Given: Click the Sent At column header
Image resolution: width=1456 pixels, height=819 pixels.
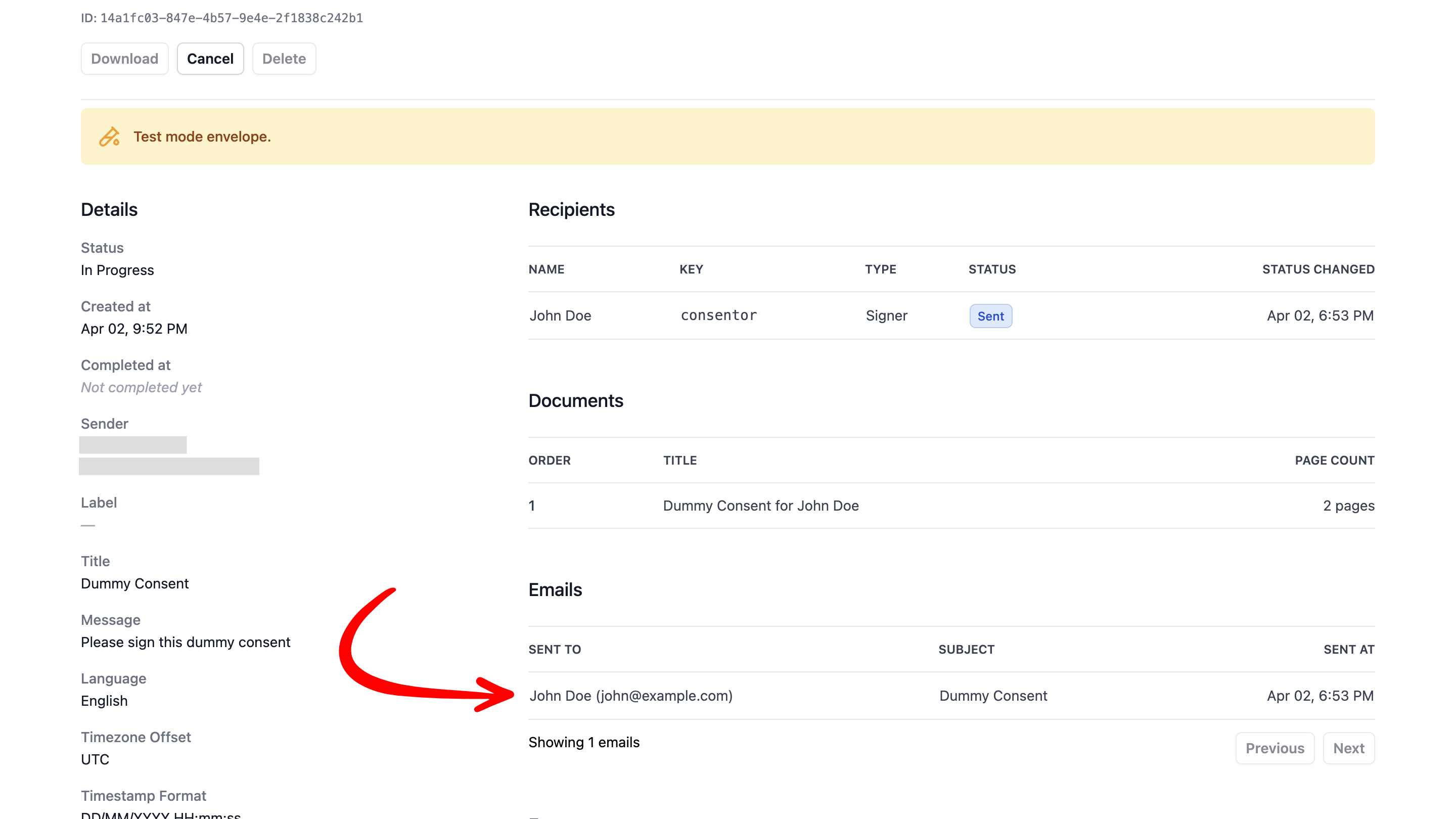Looking at the screenshot, I should point(1348,650).
